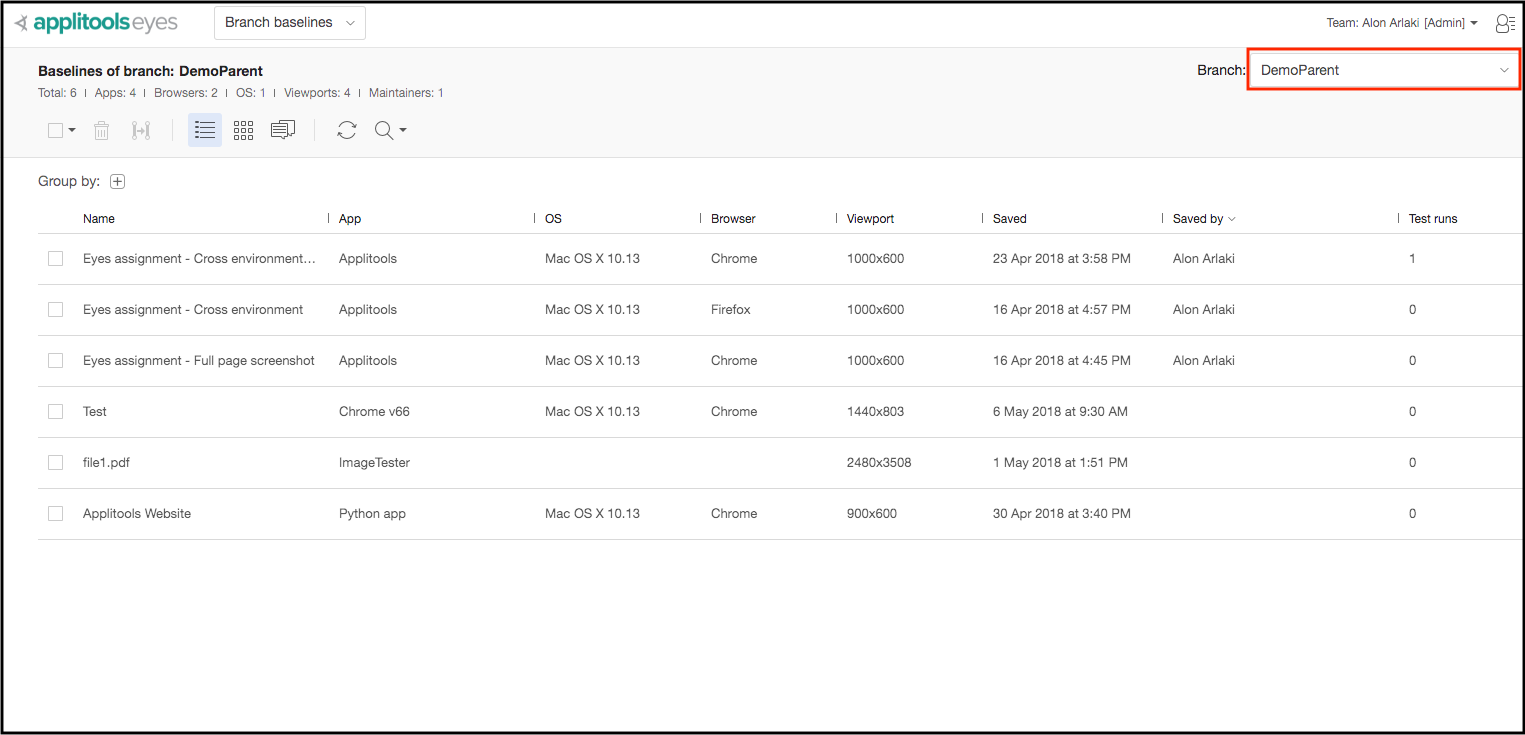The width and height of the screenshot is (1525, 735).
Task: Expand the Branch baselines page selector
Action: (x=289, y=22)
